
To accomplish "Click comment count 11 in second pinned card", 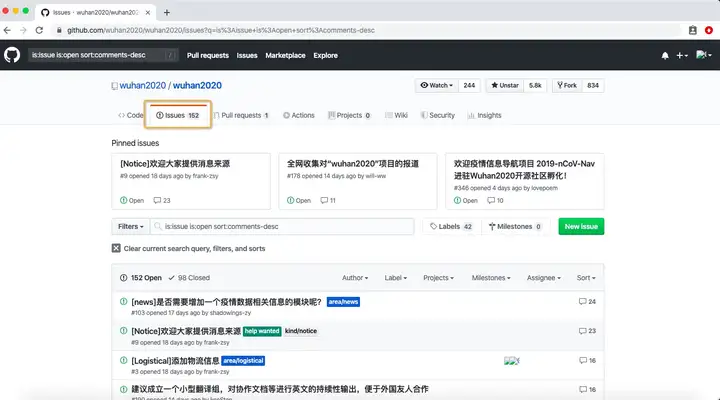I will tap(328, 201).
